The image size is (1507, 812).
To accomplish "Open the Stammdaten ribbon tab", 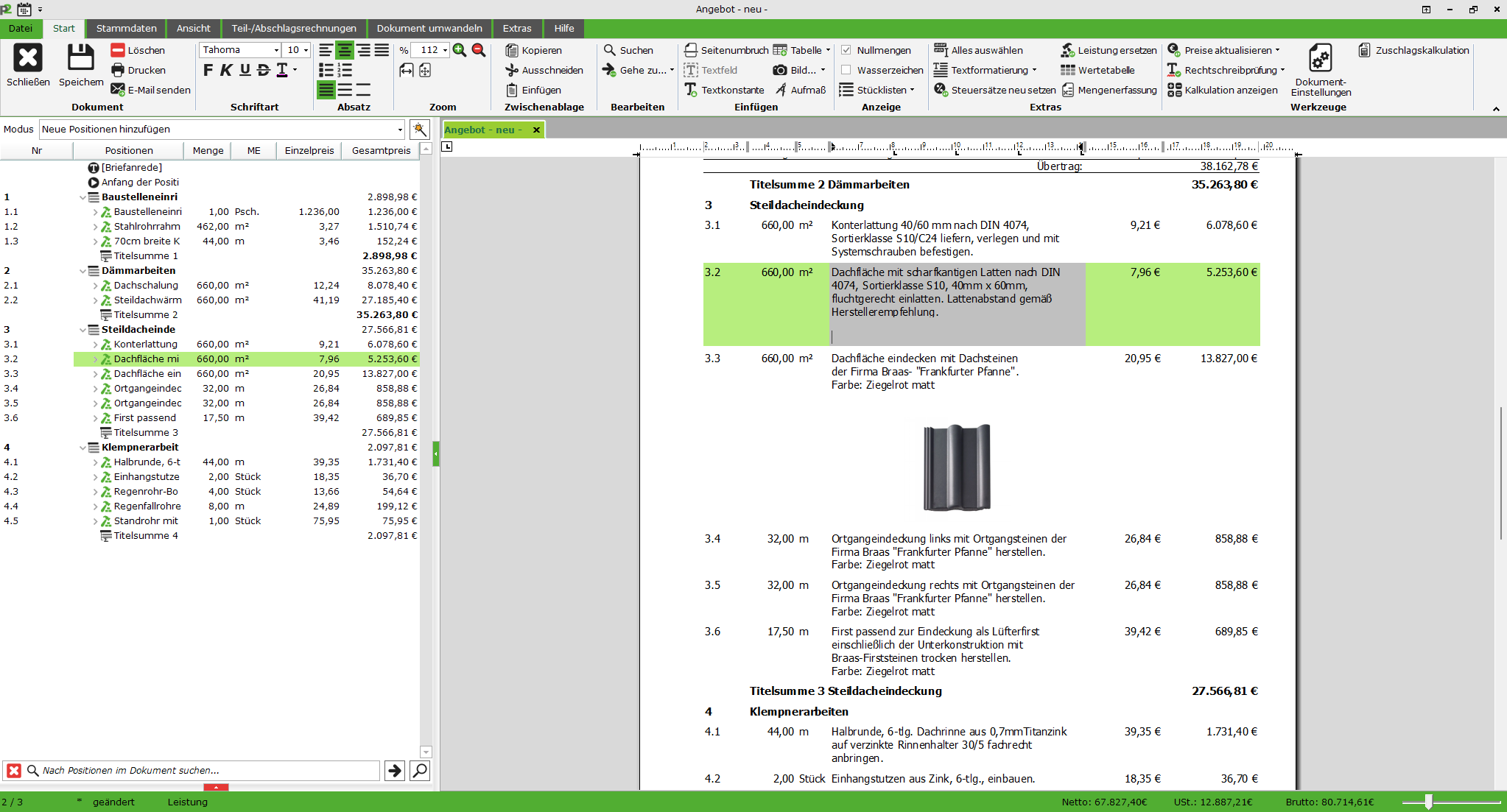I will (126, 29).
